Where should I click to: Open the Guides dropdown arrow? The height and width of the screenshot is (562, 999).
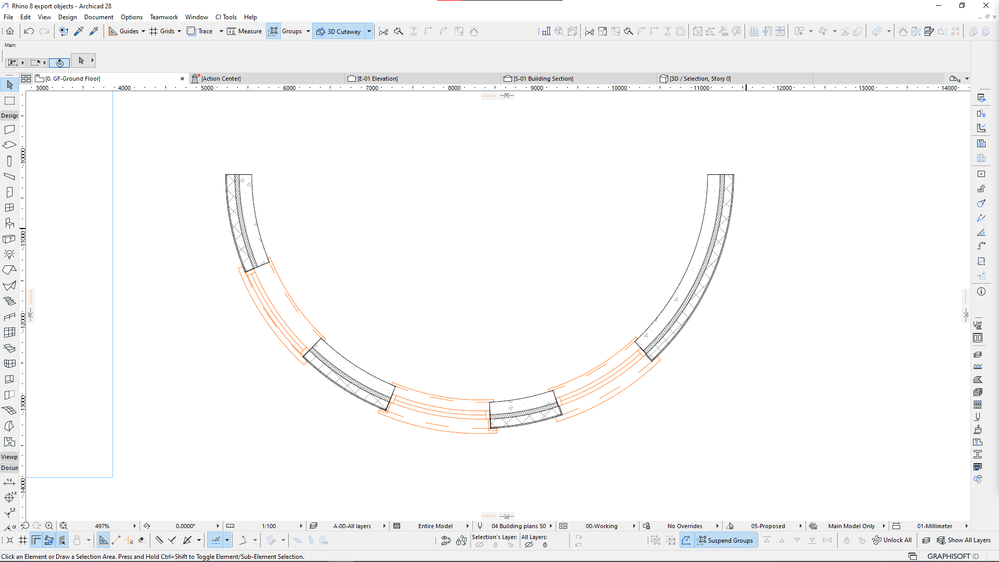pos(143,31)
